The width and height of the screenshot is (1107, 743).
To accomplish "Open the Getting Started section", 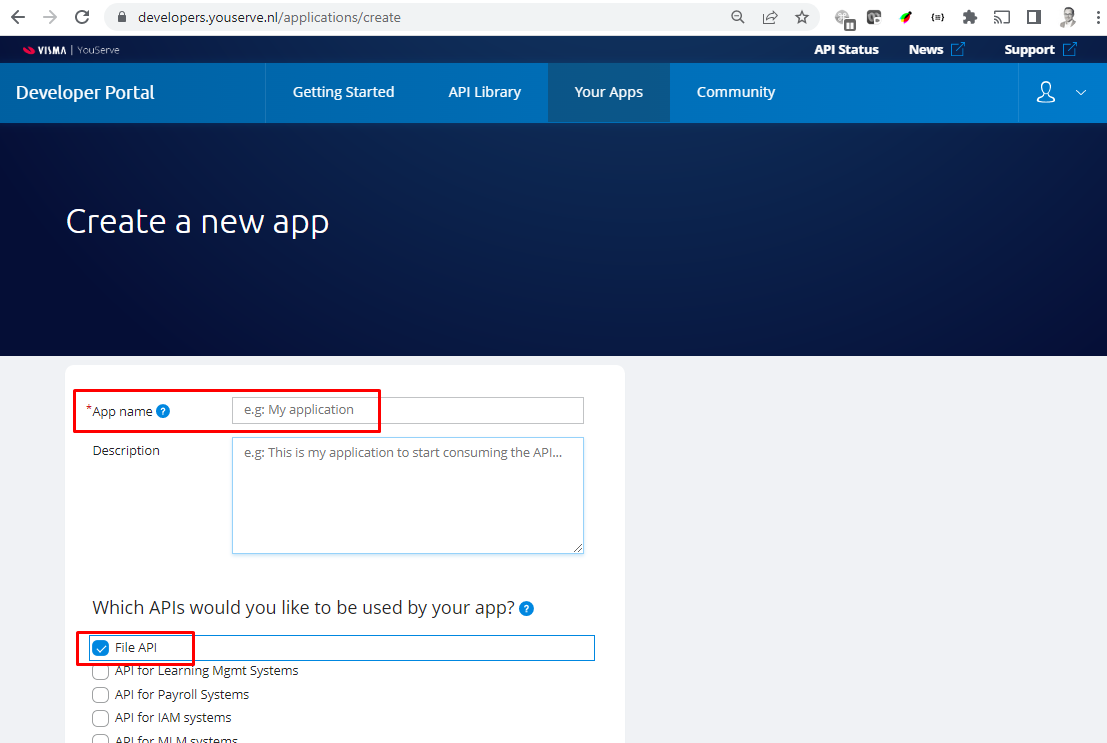I will click(343, 92).
